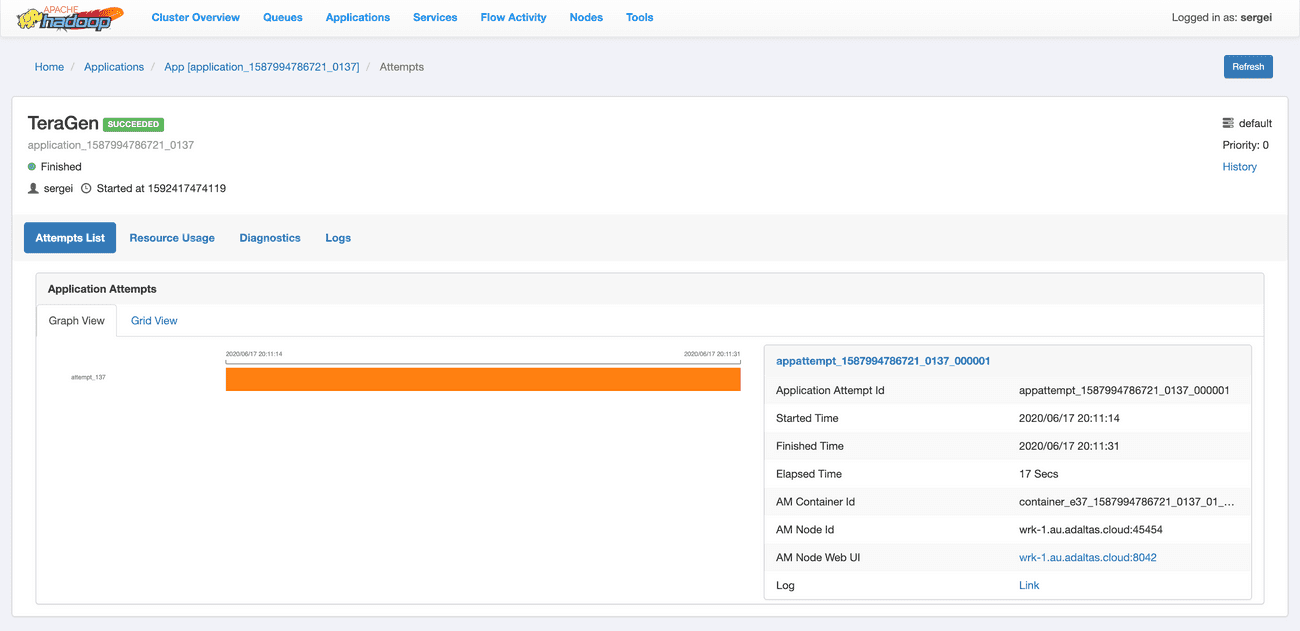Click the queue icon beside default
1300x631 pixels.
click(1228, 124)
